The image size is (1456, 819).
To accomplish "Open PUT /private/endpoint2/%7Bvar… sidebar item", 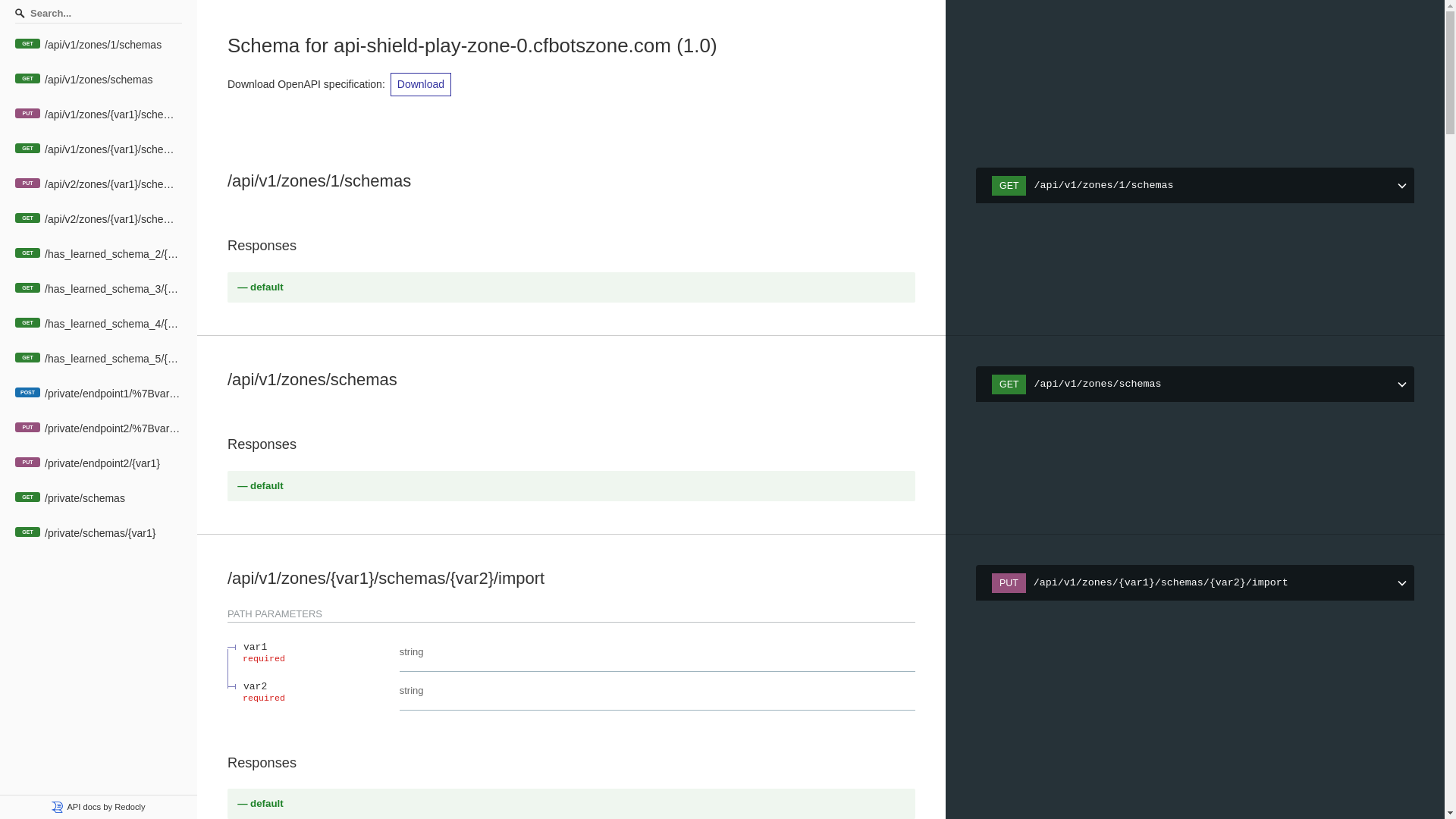I will [x=99, y=428].
